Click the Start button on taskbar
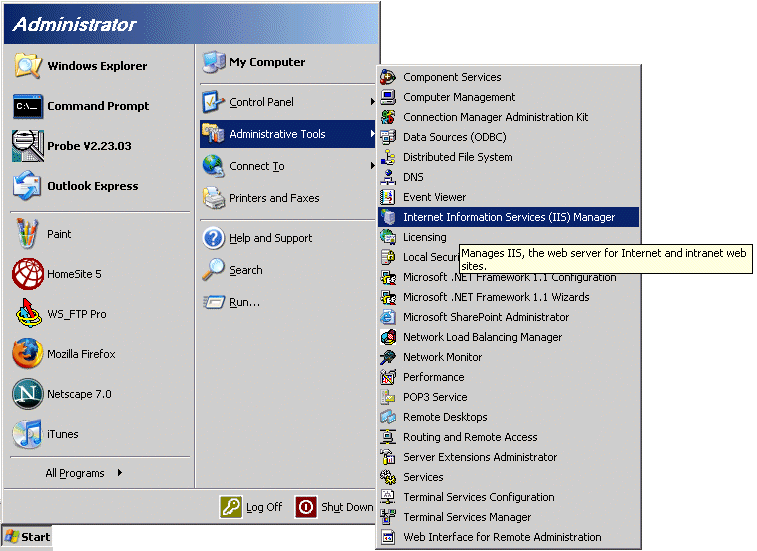 [x=28, y=537]
